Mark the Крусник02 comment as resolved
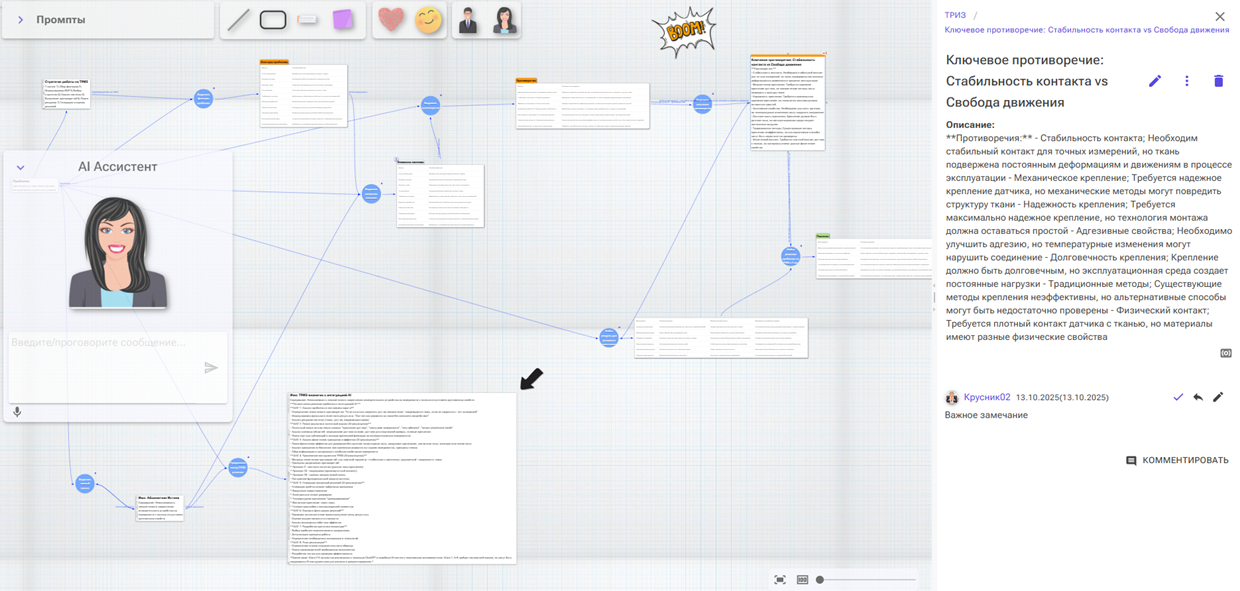Viewport: 1240px width, 591px height. click(1178, 397)
